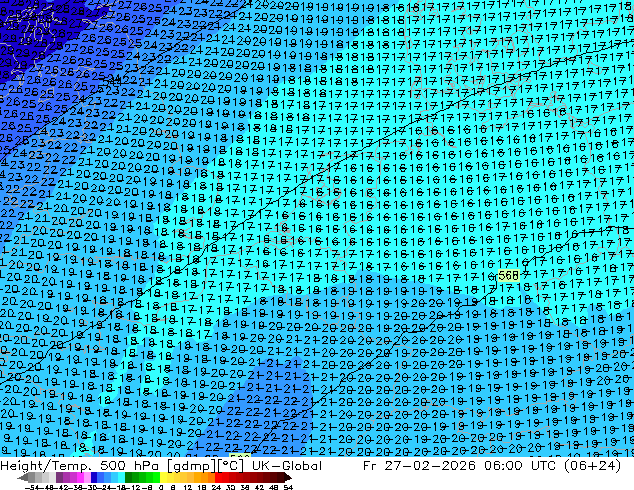Click the '54' maximum legend value
634x490 pixels.
point(288,488)
